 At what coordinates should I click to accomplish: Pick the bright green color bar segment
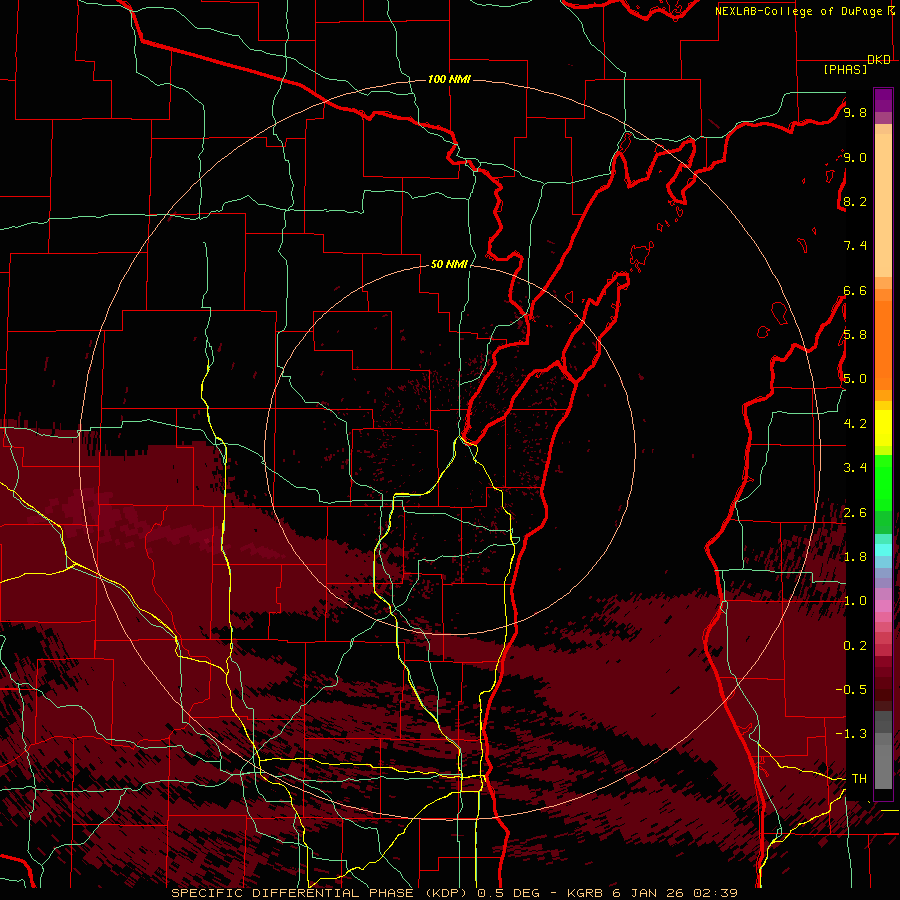tap(883, 483)
